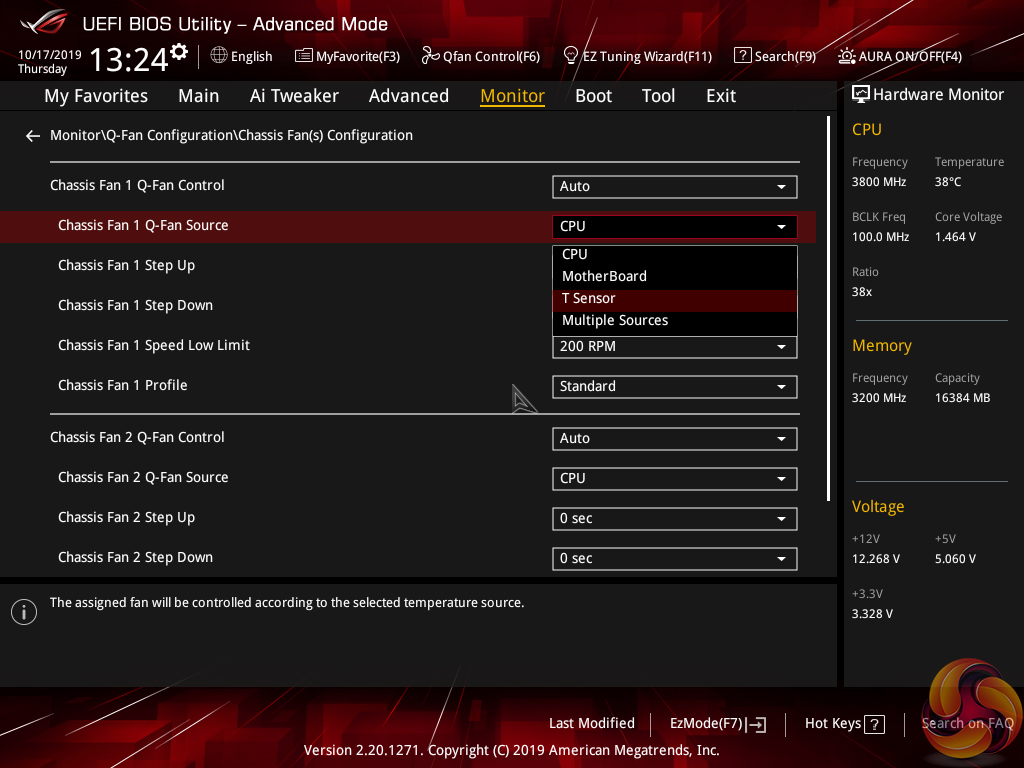Select Chassis Fan 2 Step Down label
Viewport: 1024px width, 768px height.
(135, 558)
